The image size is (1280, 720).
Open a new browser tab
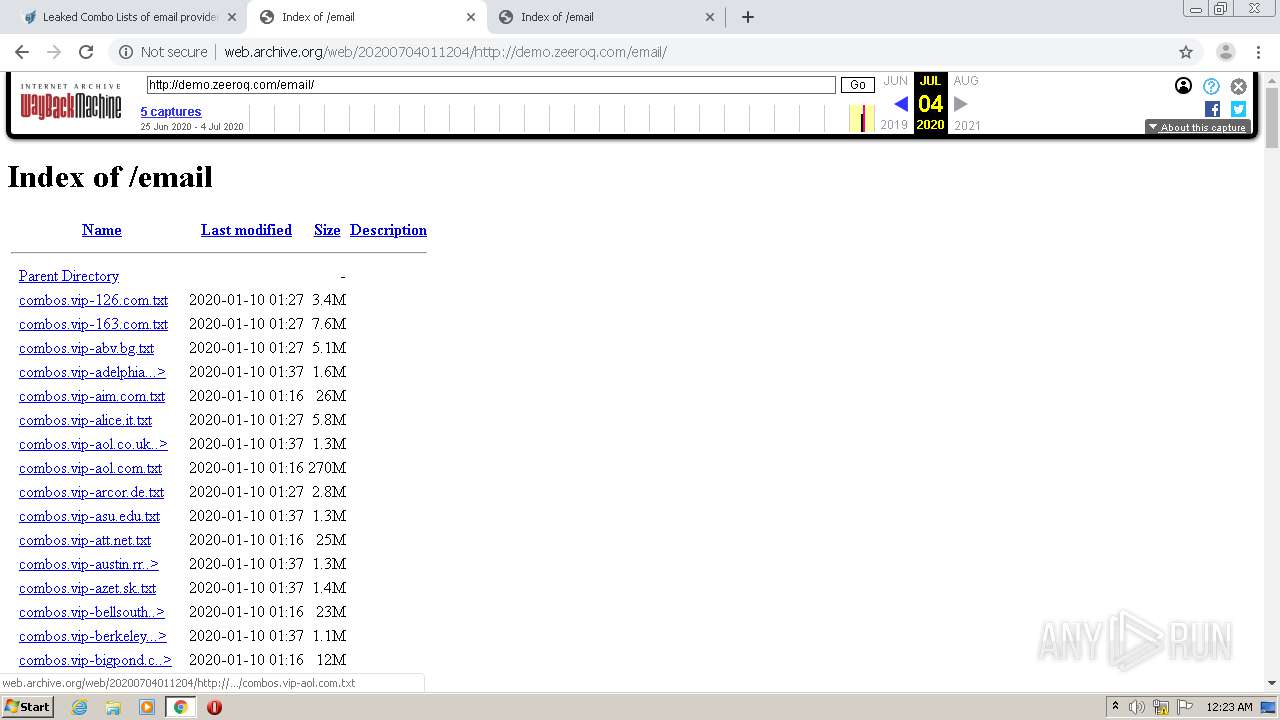pyautogui.click(x=748, y=17)
